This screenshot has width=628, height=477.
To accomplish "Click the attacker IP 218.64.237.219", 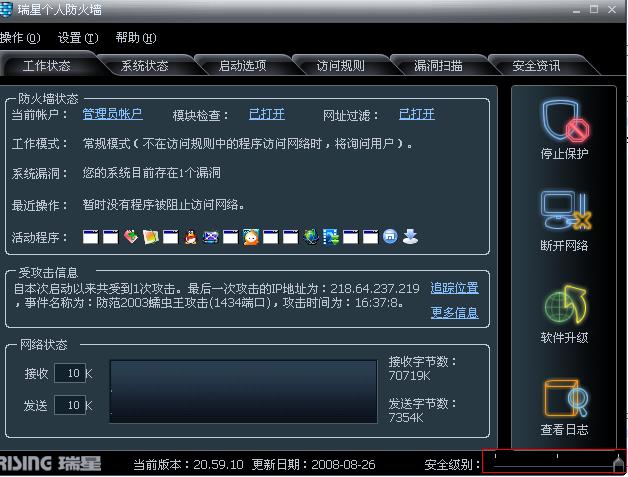I will 375,288.
